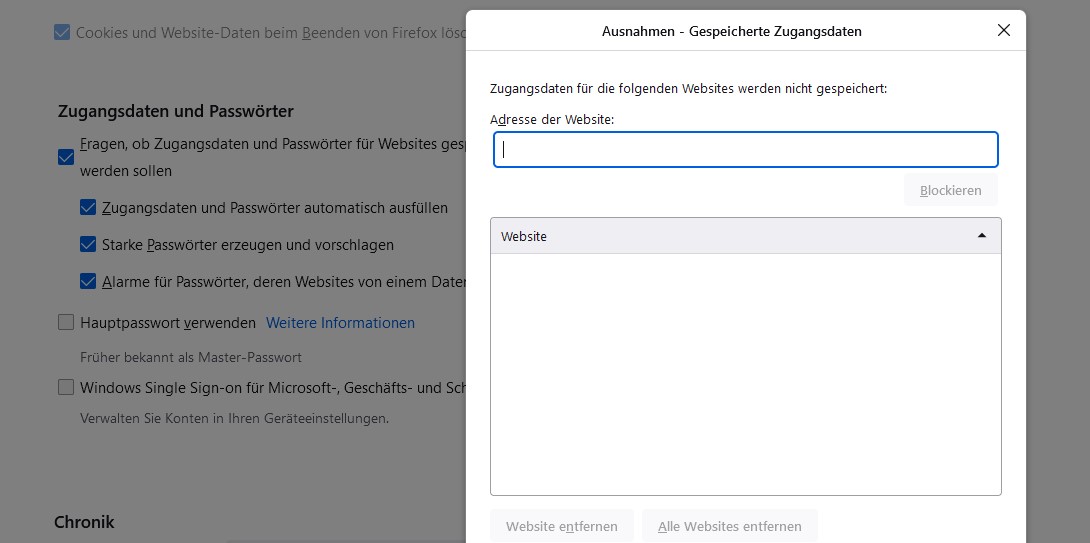Image resolution: width=1090 pixels, height=543 pixels.
Task: Click inside the empty website exceptions list
Action: click(745, 375)
